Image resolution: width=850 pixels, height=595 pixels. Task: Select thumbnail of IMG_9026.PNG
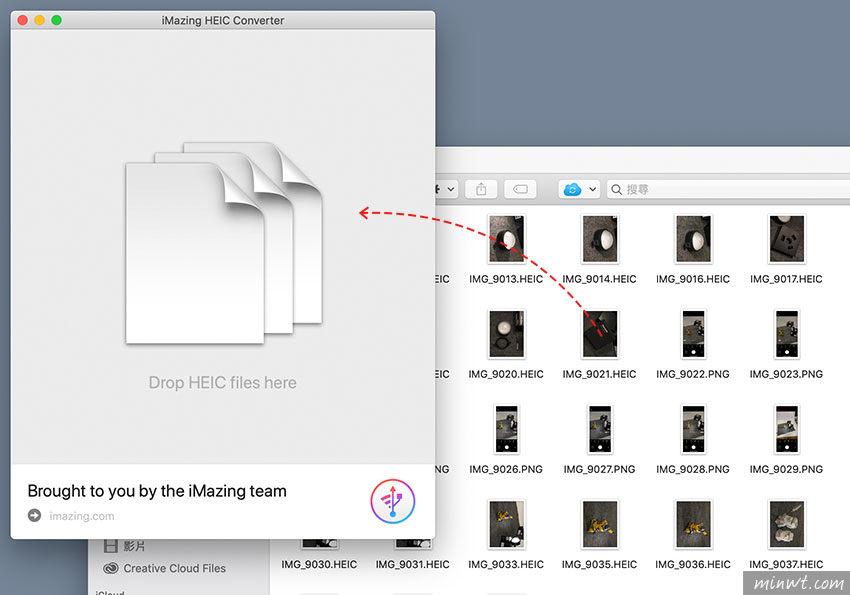click(506, 429)
